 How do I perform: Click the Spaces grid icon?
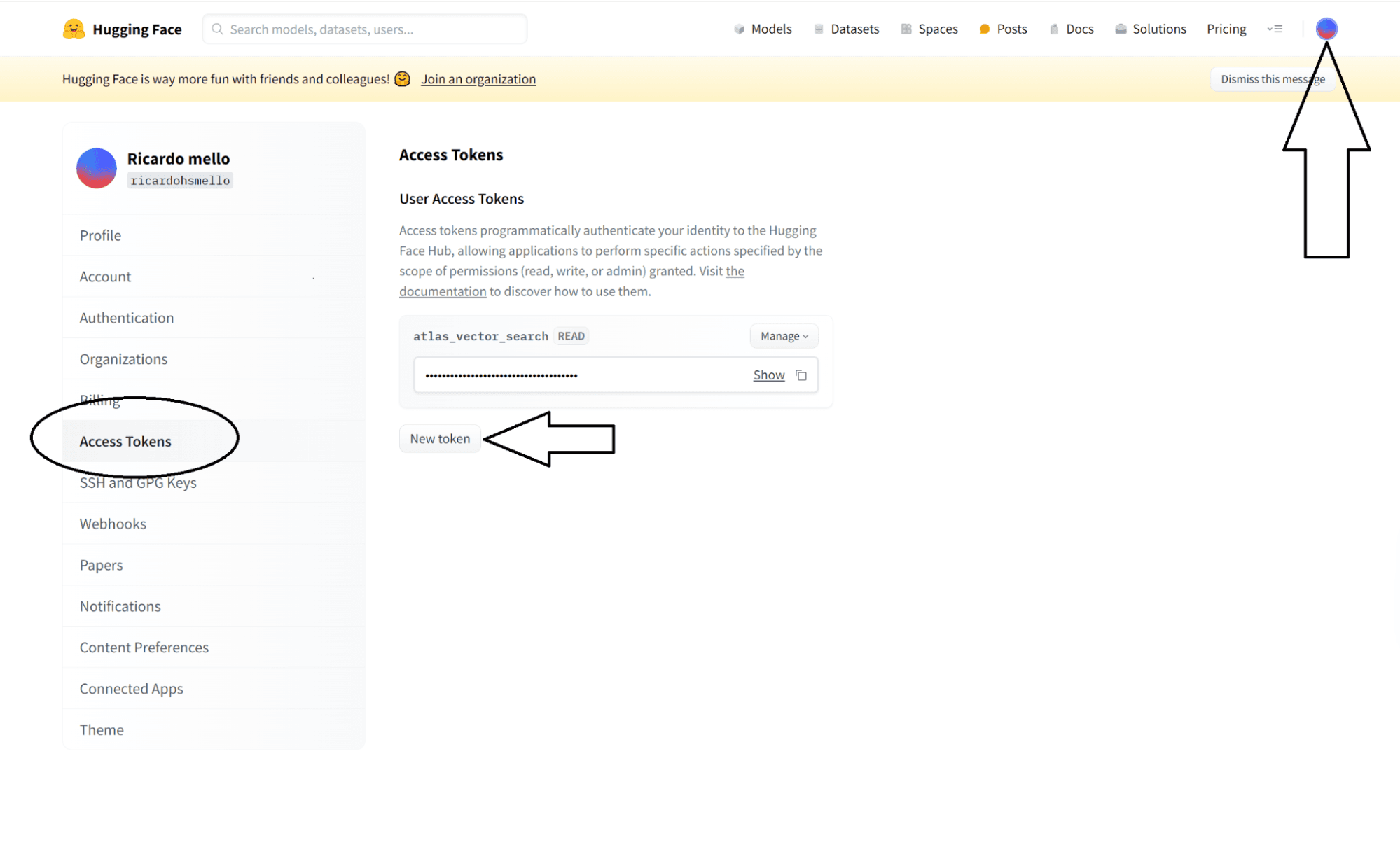906,29
